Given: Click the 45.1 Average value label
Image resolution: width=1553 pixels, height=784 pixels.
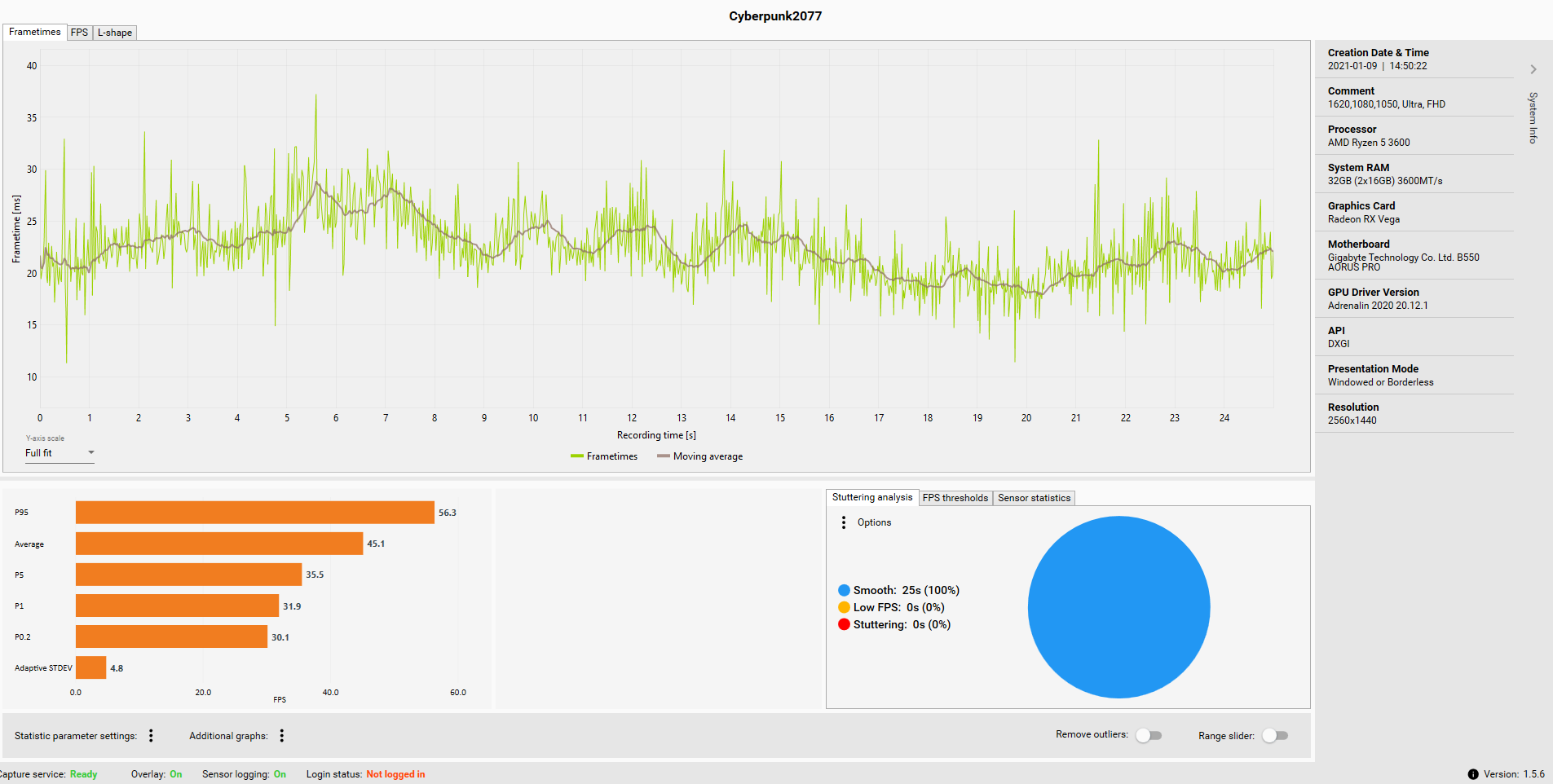Looking at the screenshot, I should (376, 544).
